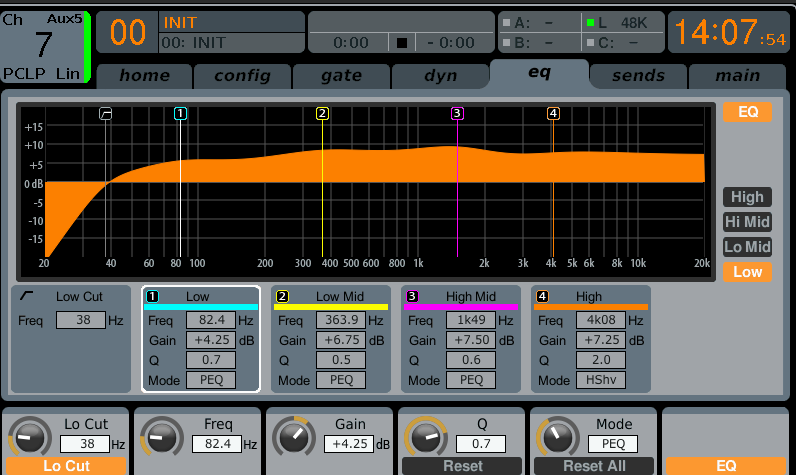Click the Q knob
The height and width of the screenshot is (475, 796).
click(425, 437)
